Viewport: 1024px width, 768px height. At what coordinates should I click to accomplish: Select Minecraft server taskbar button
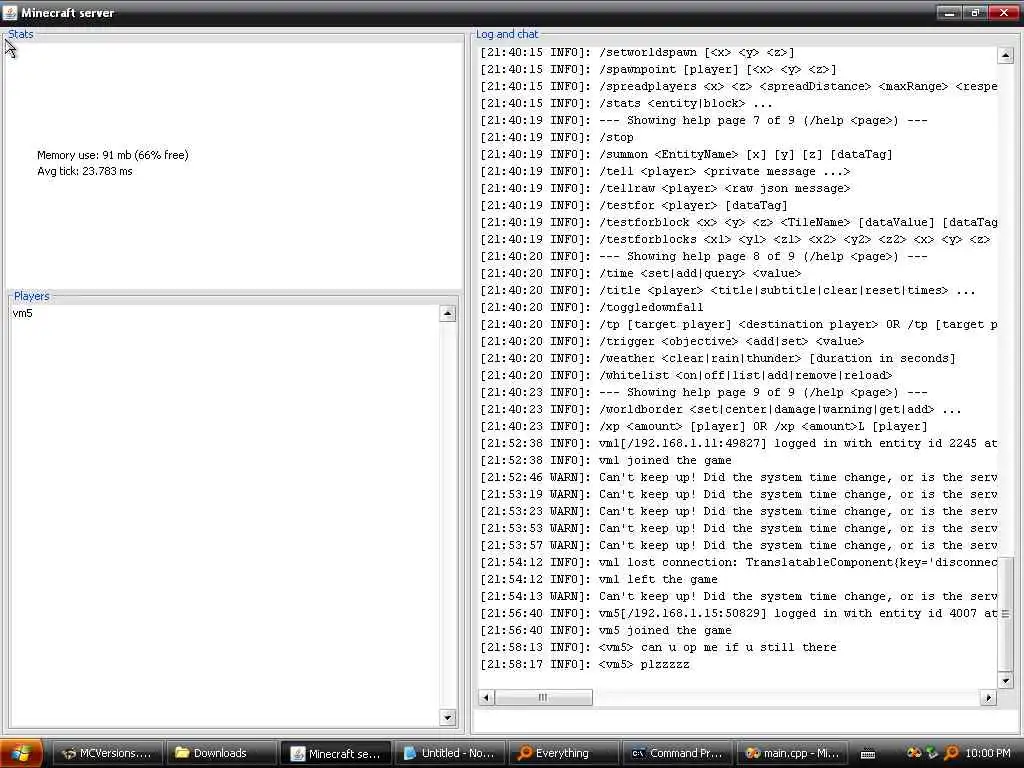tap(336, 753)
